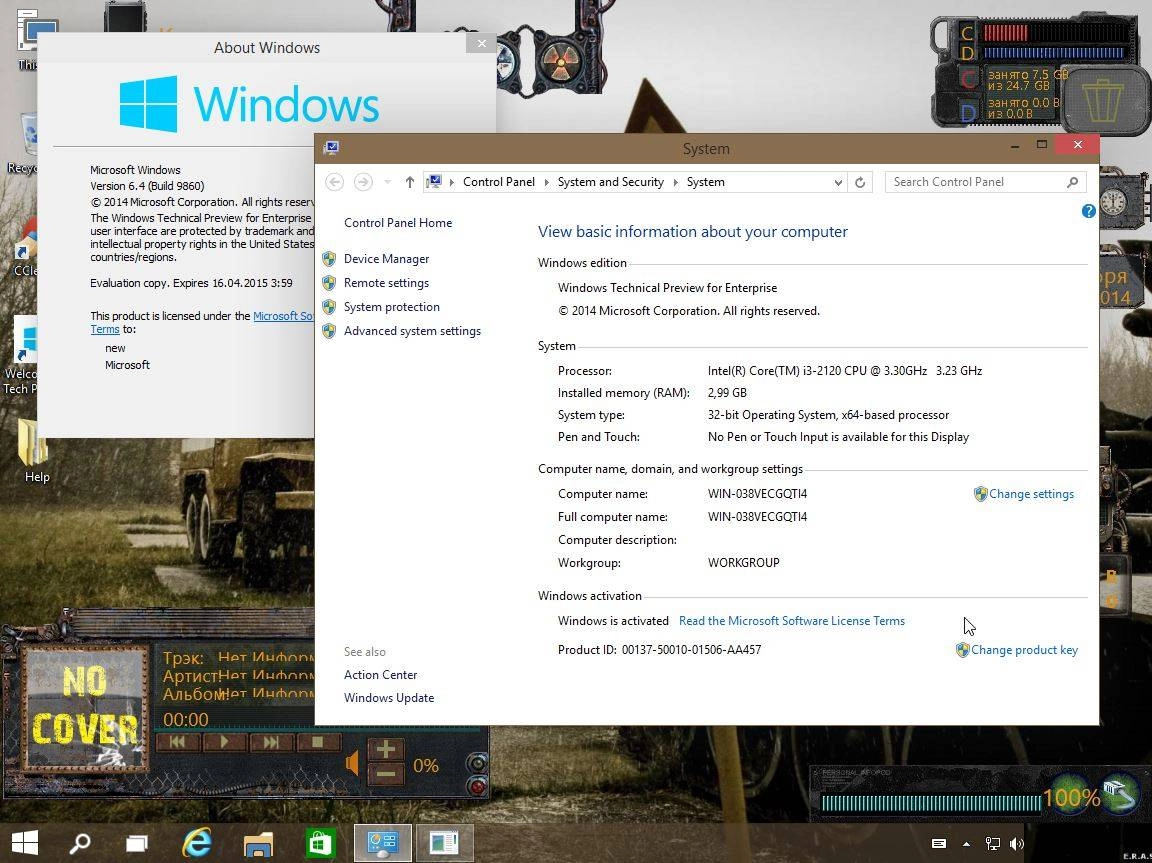Click the Refresh button in address bar

[x=860, y=182]
